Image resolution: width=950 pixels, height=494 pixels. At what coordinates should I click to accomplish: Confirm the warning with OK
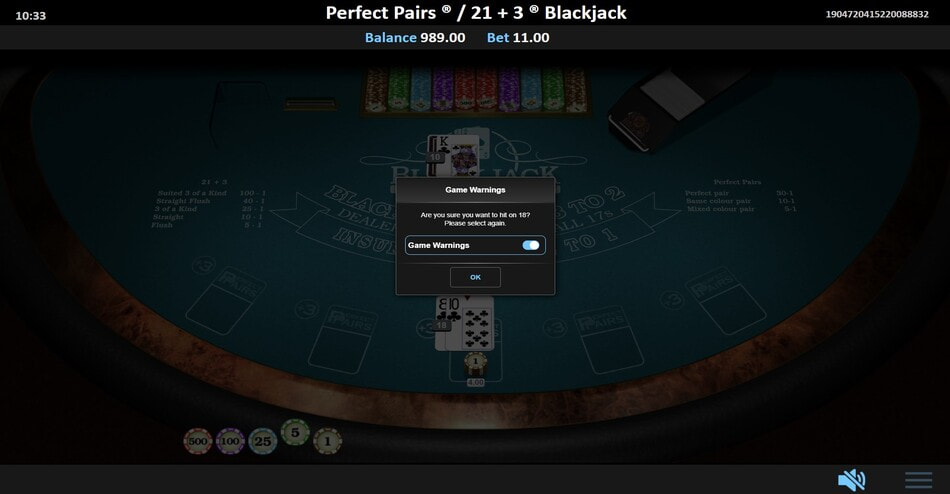(x=475, y=277)
